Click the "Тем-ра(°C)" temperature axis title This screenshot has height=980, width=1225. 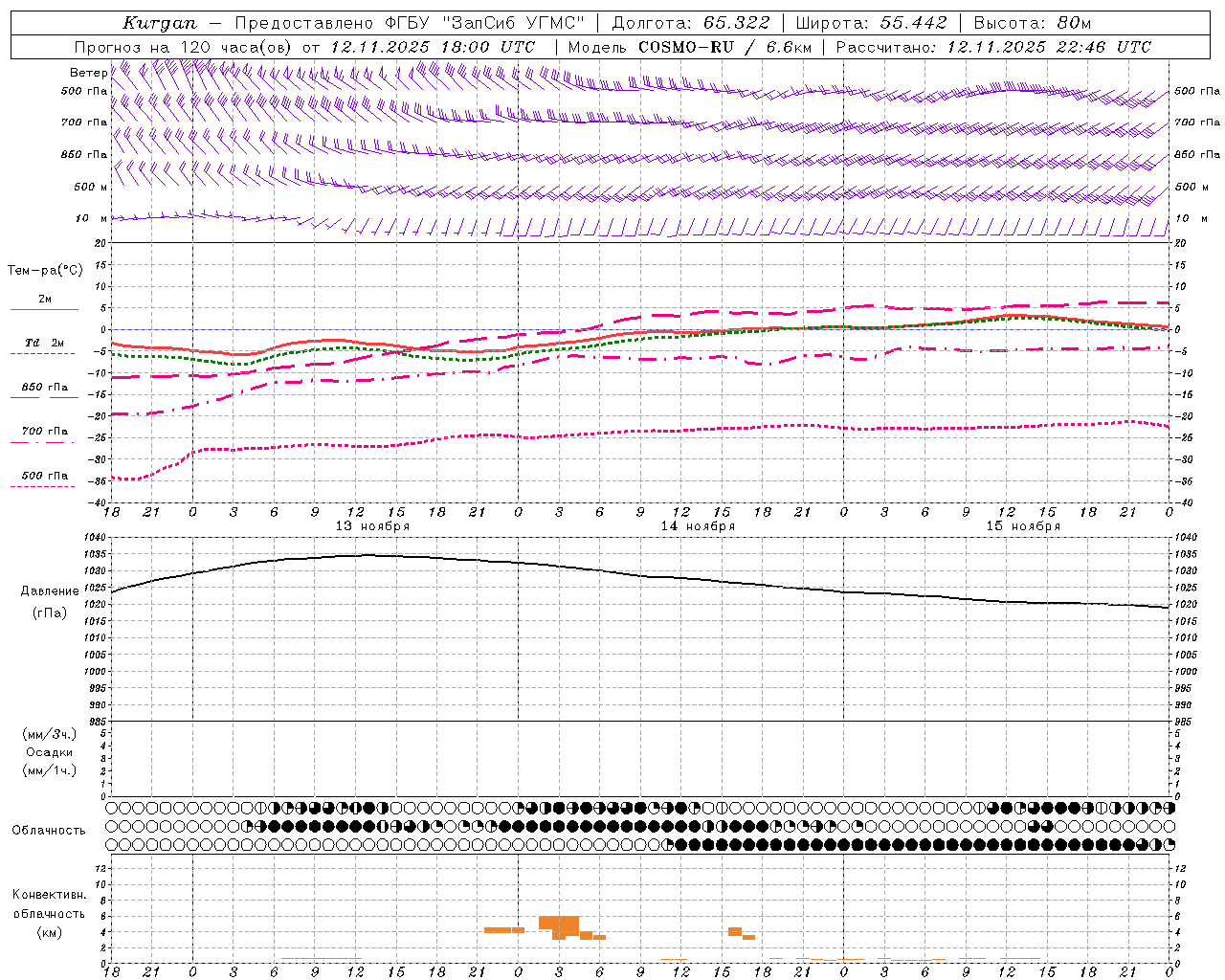[x=45, y=271]
